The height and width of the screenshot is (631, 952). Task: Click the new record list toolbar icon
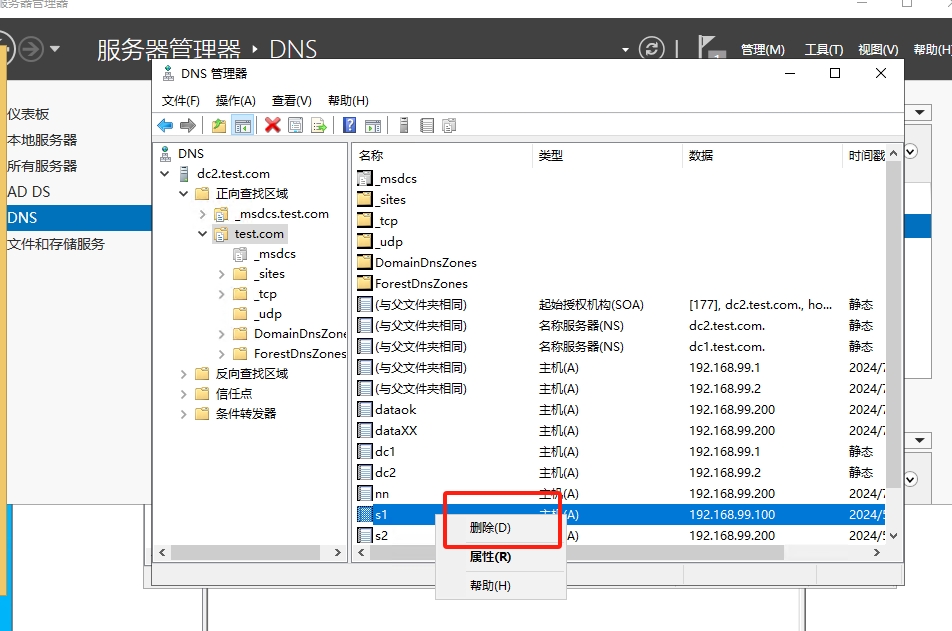tap(427, 126)
